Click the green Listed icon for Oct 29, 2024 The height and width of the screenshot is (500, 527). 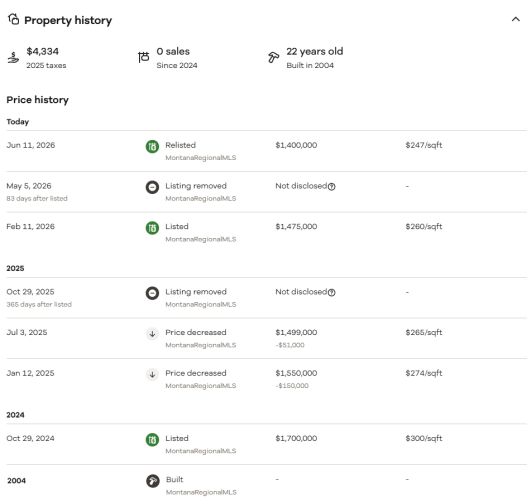[x=152, y=440]
